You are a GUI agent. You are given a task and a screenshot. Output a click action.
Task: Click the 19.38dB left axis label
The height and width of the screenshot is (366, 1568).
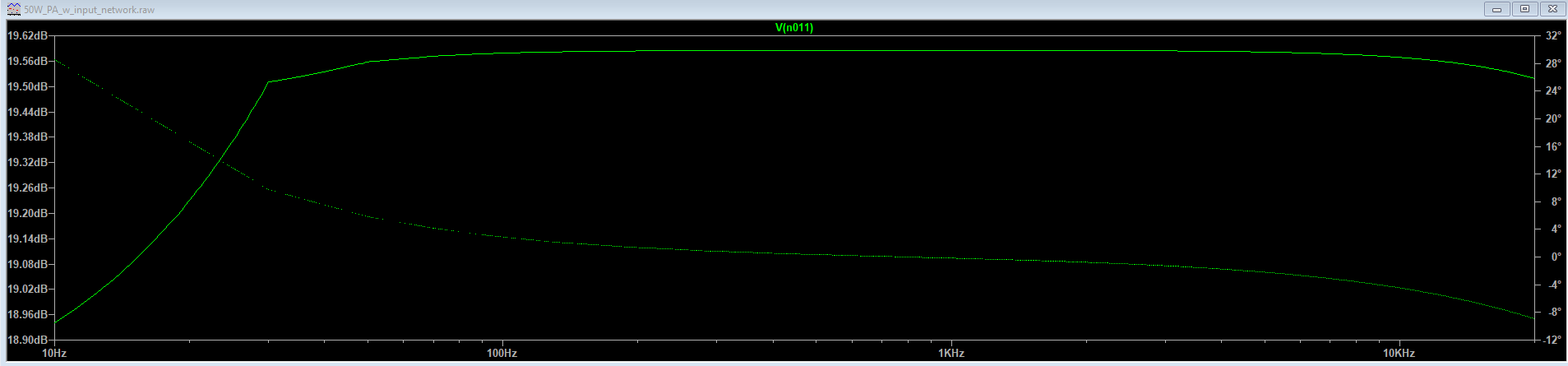(x=27, y=137)
